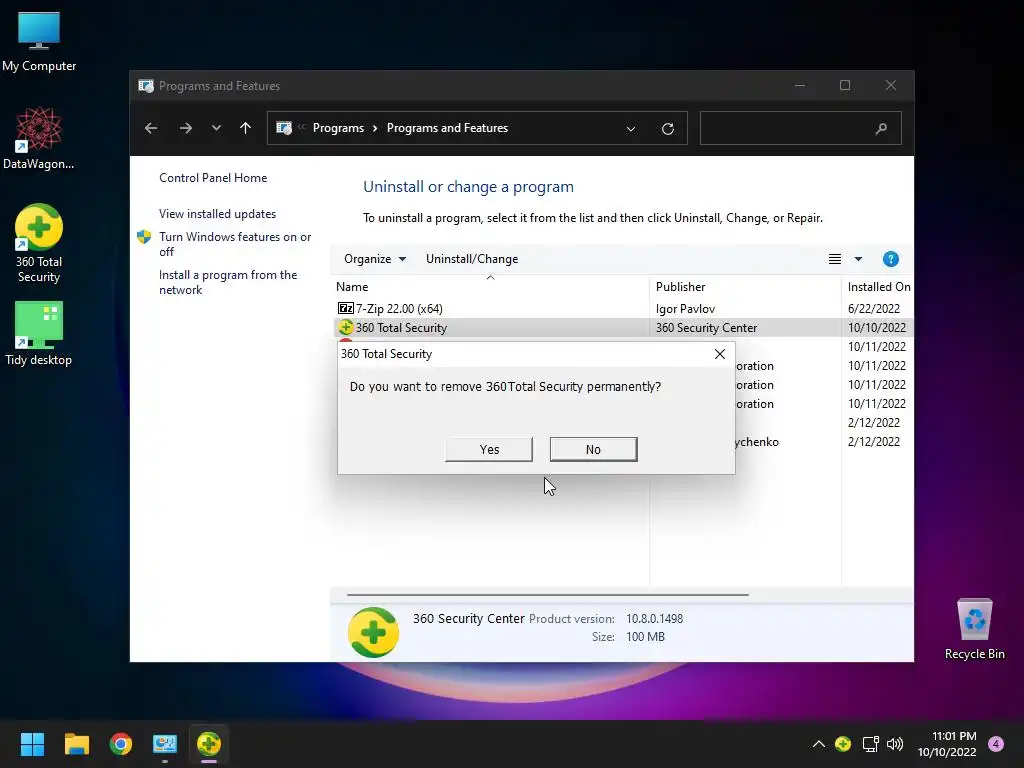Change view layout icon
This screenshot has height=768, width=1024.
(x=835, y=259)
